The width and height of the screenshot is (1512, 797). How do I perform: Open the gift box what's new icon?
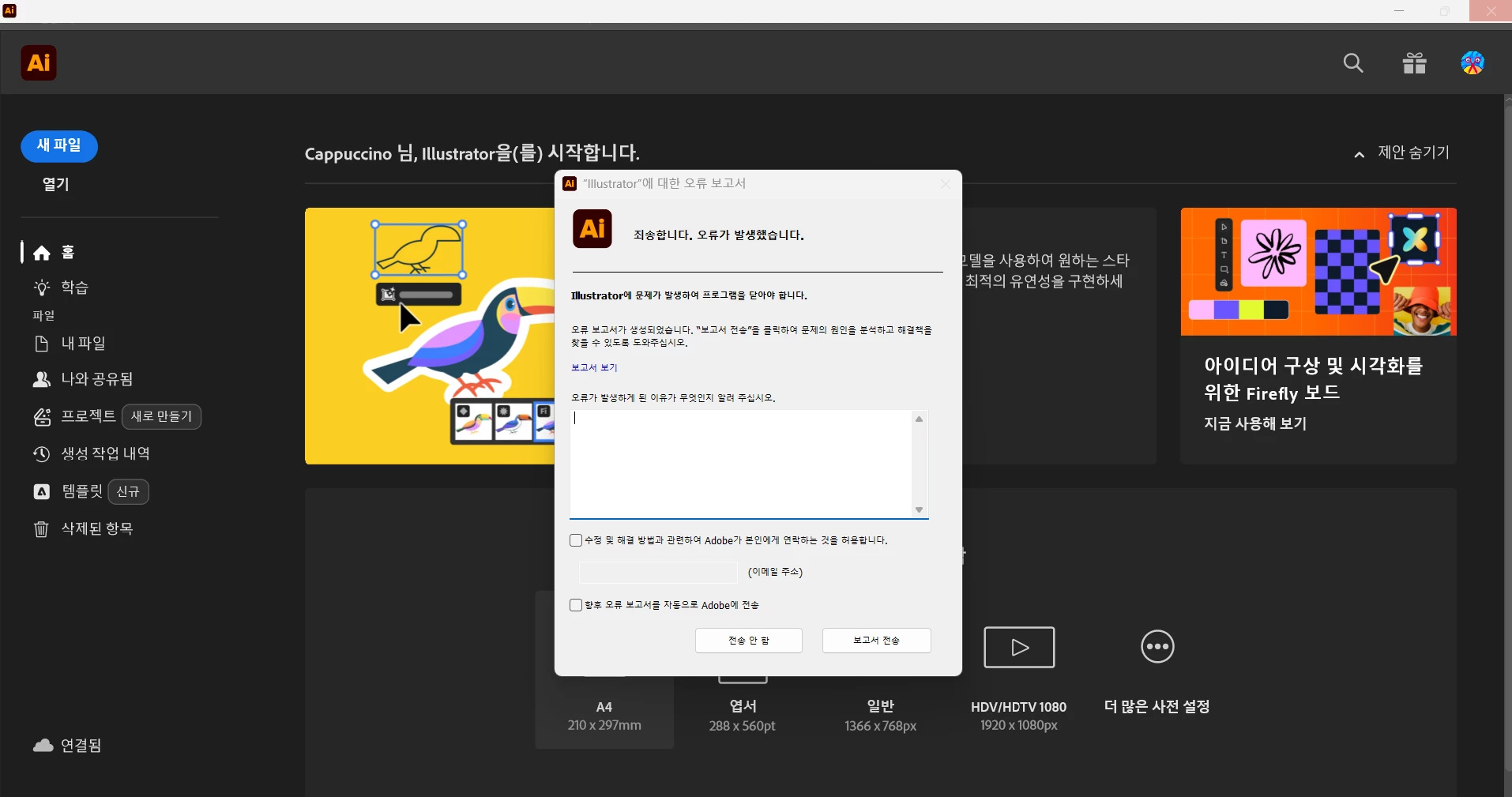(1414, 63)
